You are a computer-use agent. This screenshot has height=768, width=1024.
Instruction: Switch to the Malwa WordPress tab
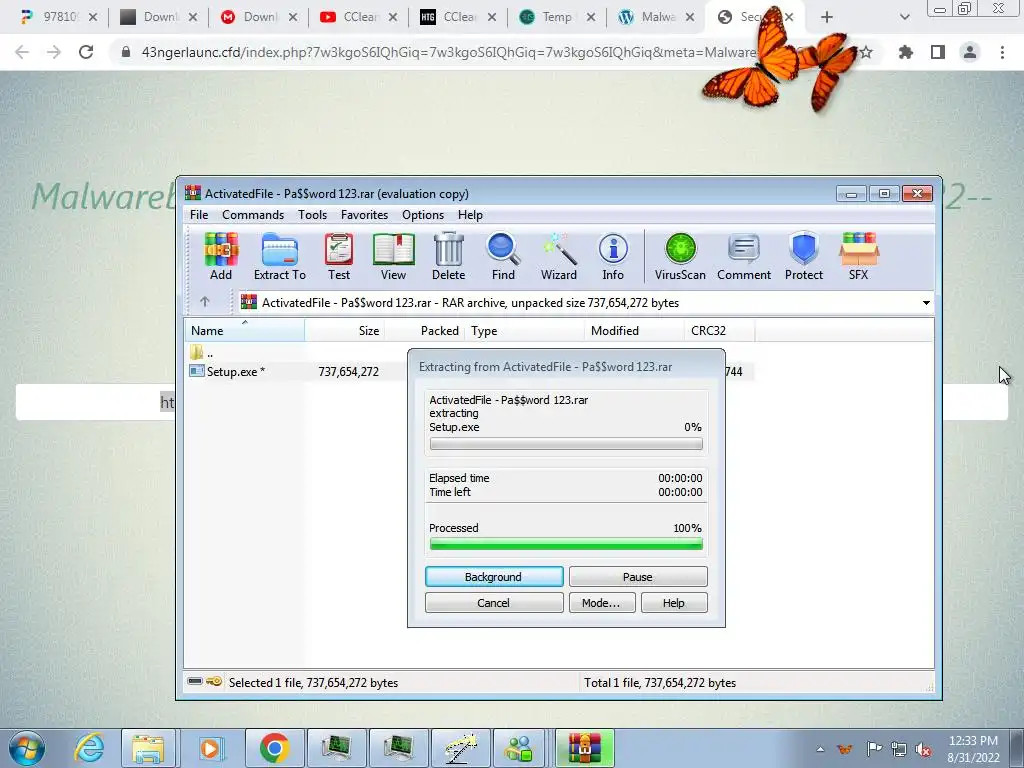tap(657, 17)
